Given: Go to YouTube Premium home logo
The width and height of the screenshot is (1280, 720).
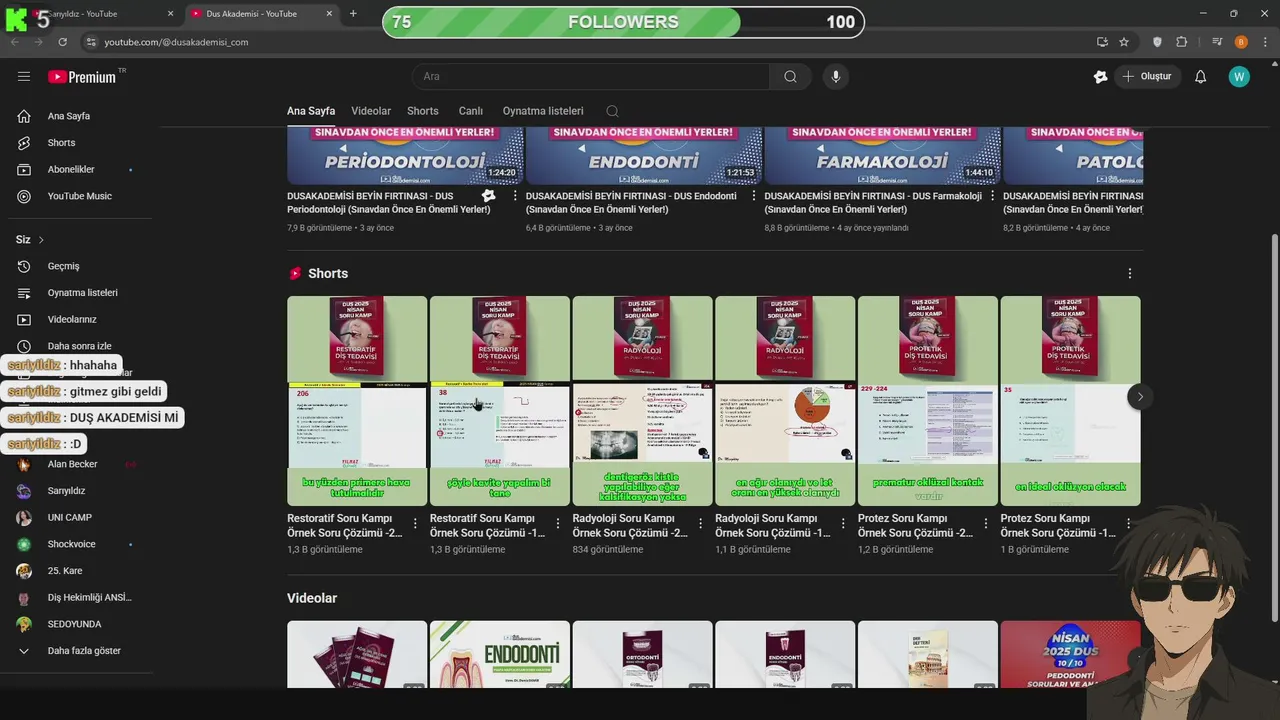Looking at the screenshot, I should pos(82,77).
